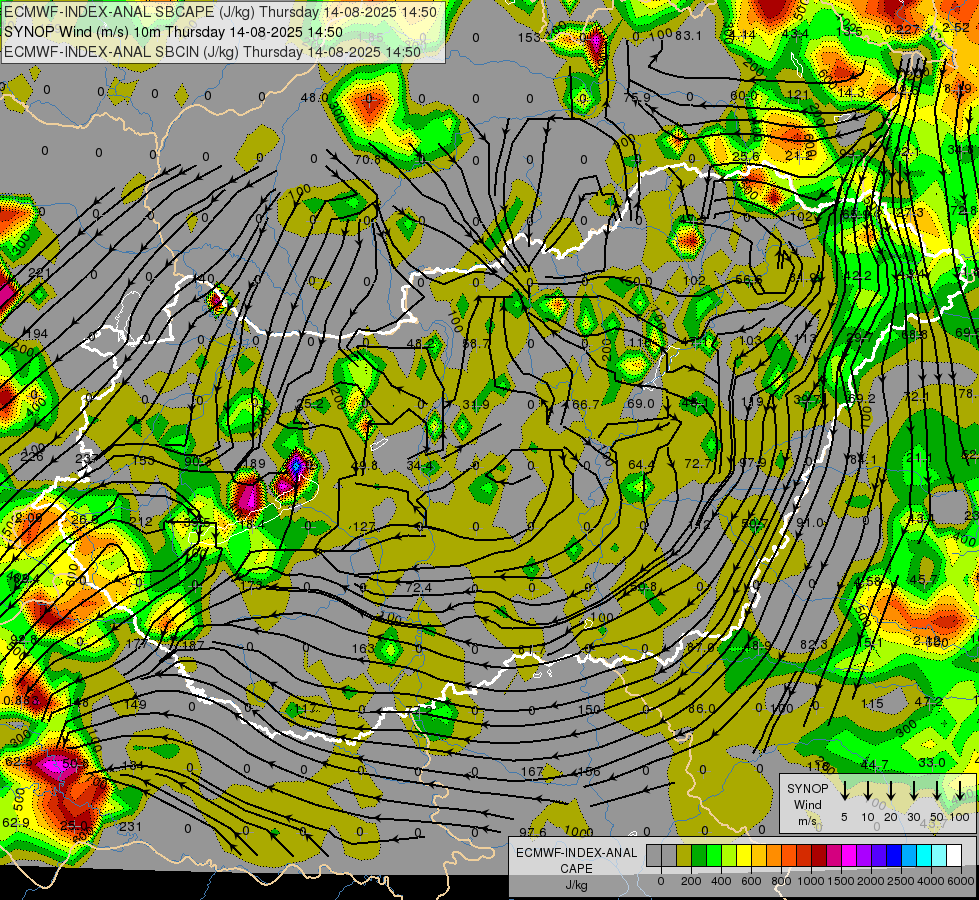
Task: Click the map value '127'
Action: (x=363, y=527)
